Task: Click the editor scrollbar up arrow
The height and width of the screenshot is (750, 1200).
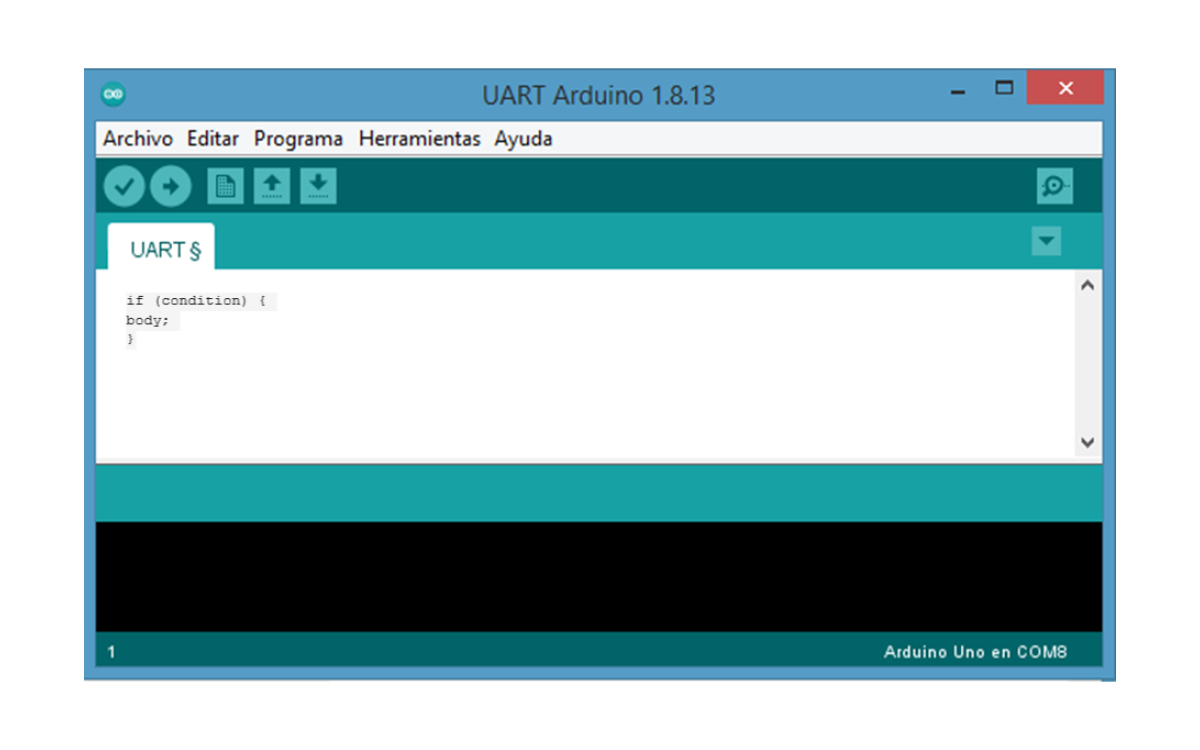Action: [x=1088, y=285]
